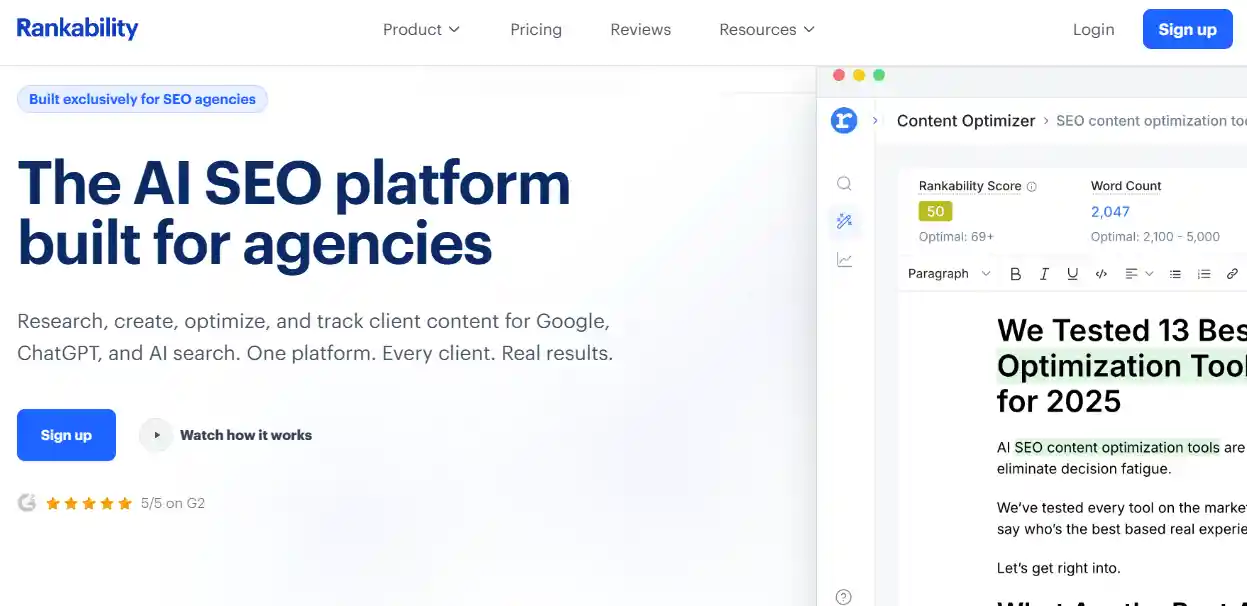
Task: Click the Login link
Action: tap(1093, 29)
